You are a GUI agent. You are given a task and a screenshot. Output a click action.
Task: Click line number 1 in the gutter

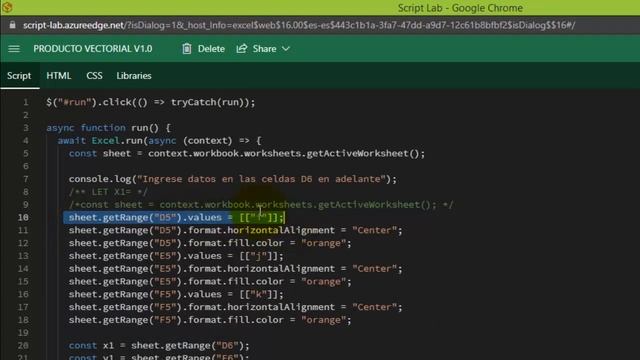[26, 102]
